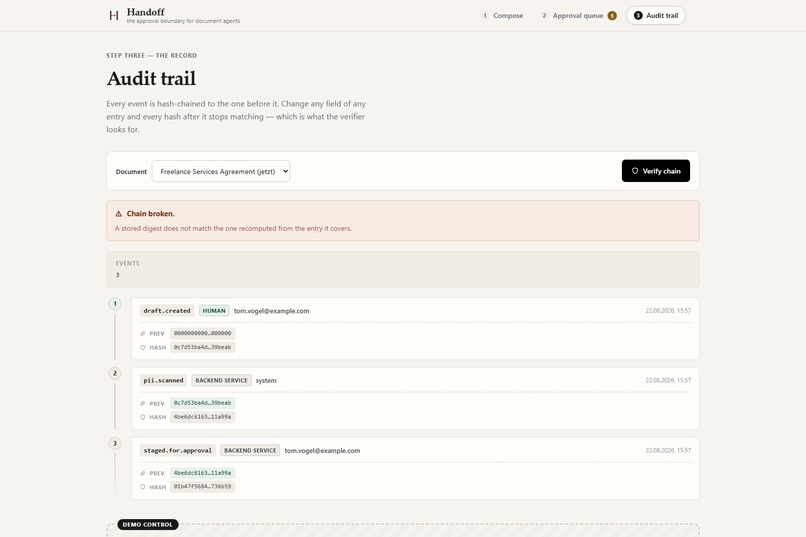Click the shield icon in Verify chain
The height and width of the screenshot is (537, 806).
(x=635, y=171)
